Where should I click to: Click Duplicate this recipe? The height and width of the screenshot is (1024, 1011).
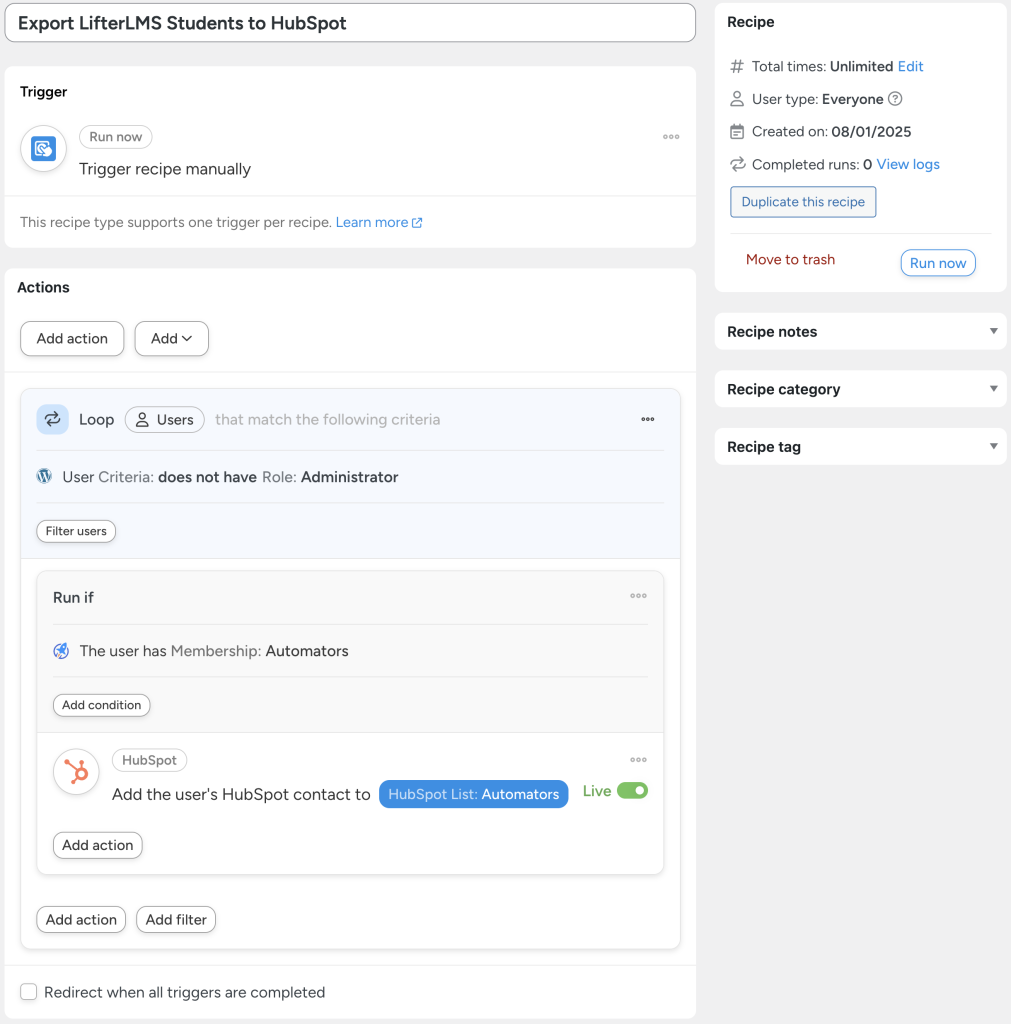click(802, 201)
